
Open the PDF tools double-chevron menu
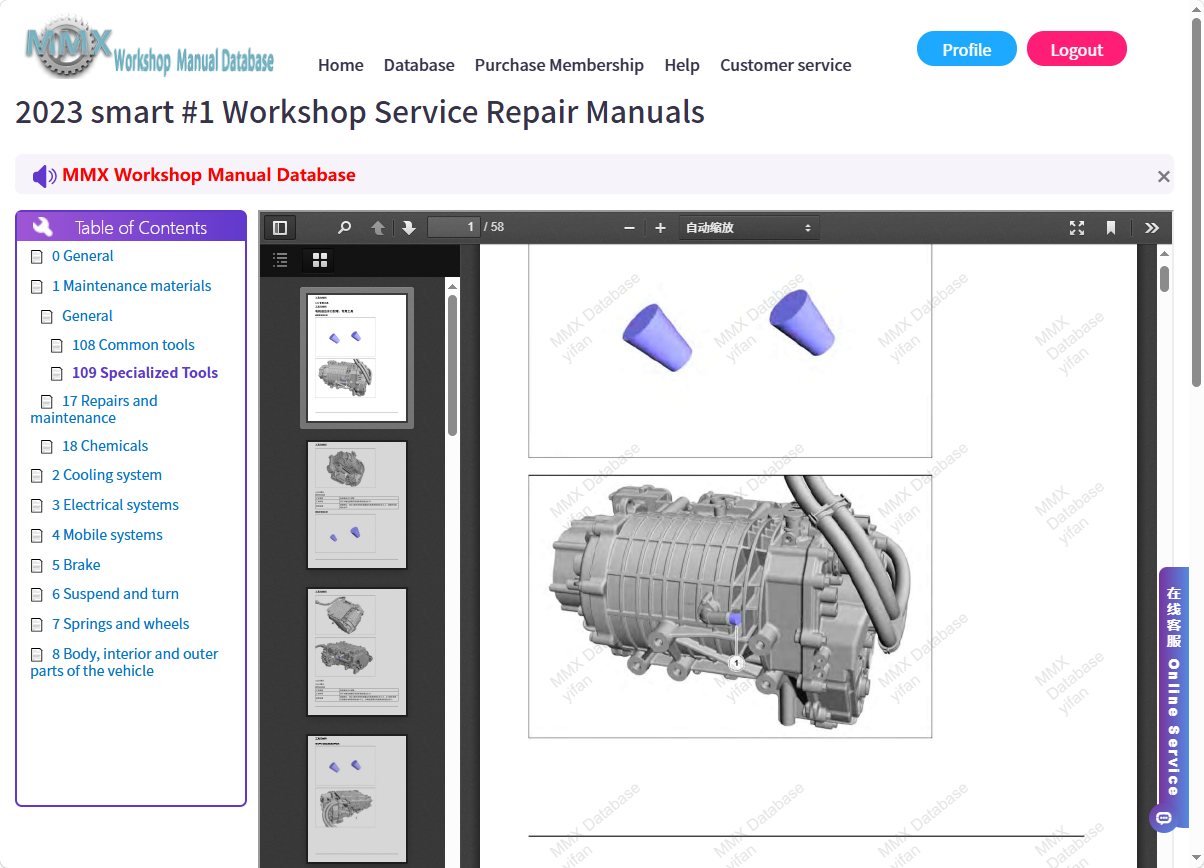click(1152, 228)
